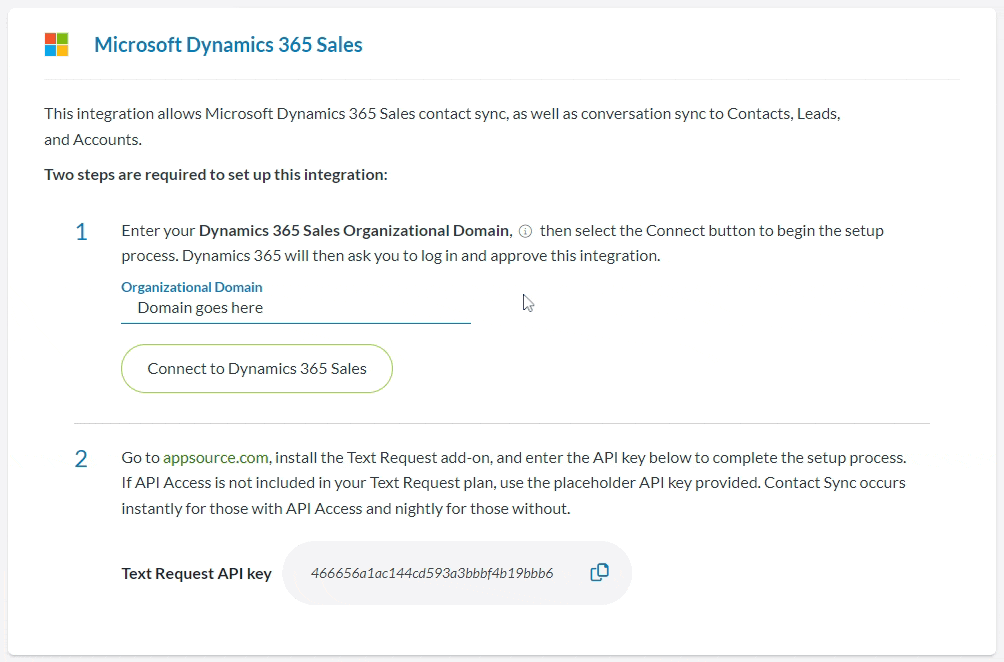Open the appsource.com link
The height and width of the screenshot is (662, 1004).
pyautogui.click(x=215, y=457)
